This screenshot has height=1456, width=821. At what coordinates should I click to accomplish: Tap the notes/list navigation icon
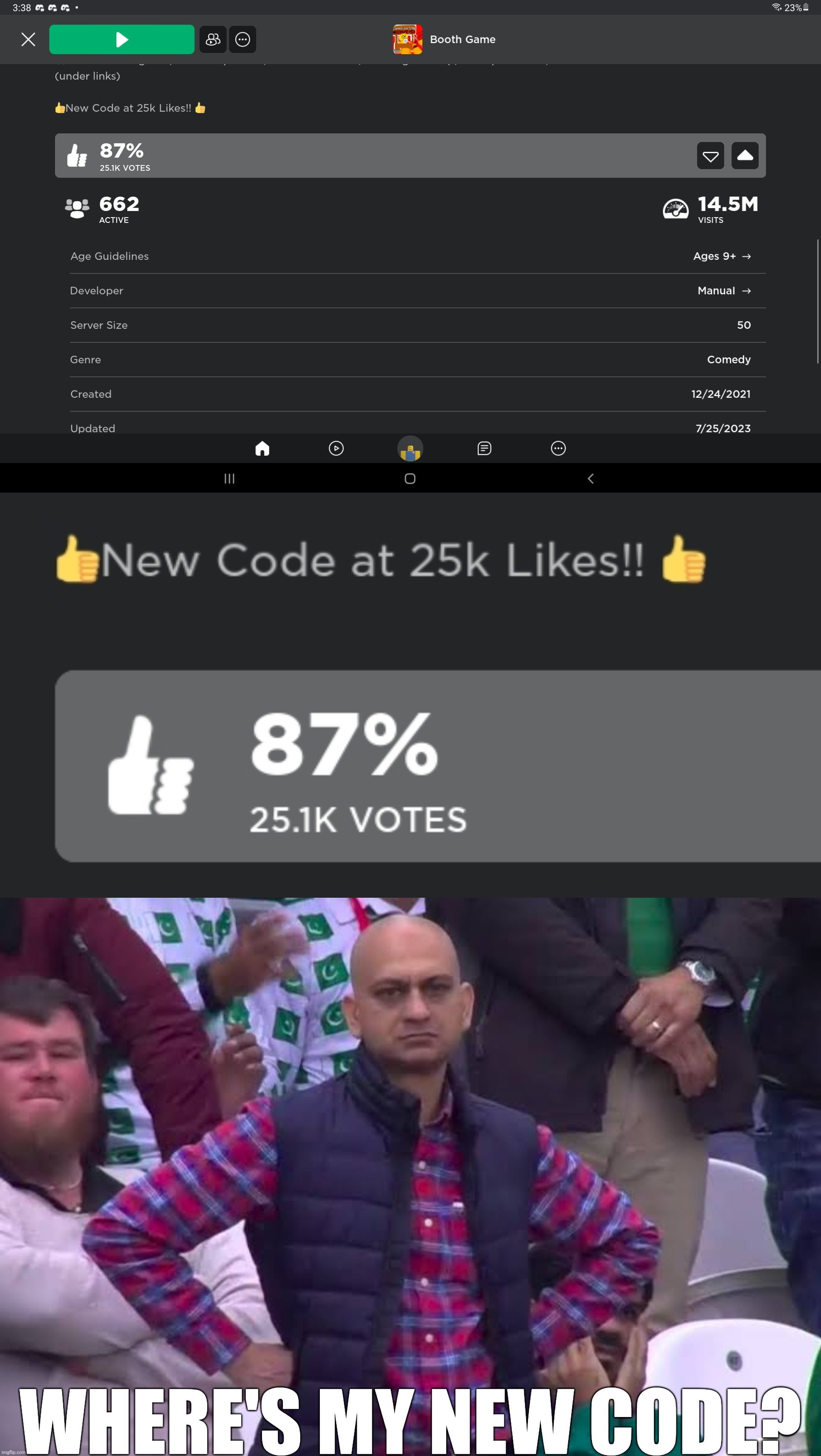[484, 448]
